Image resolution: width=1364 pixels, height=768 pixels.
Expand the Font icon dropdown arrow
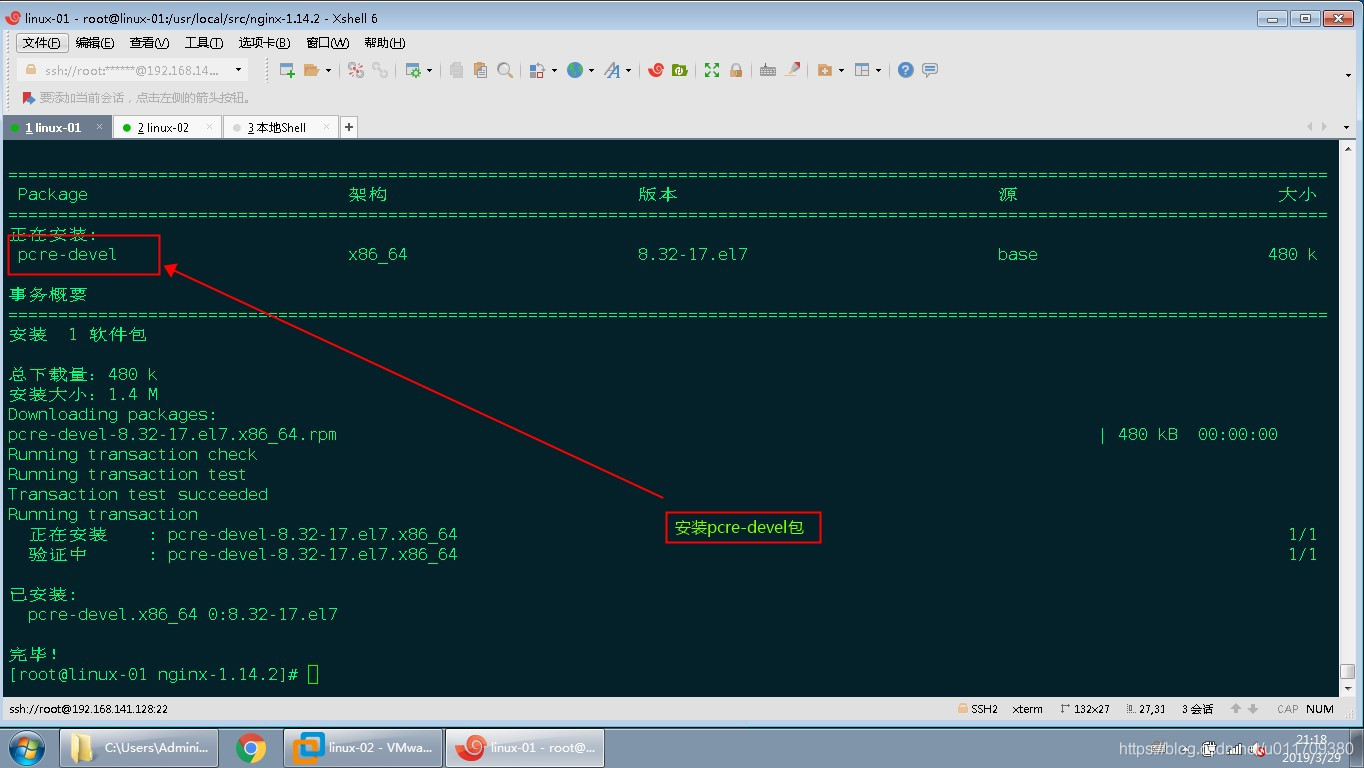(628, 70)
